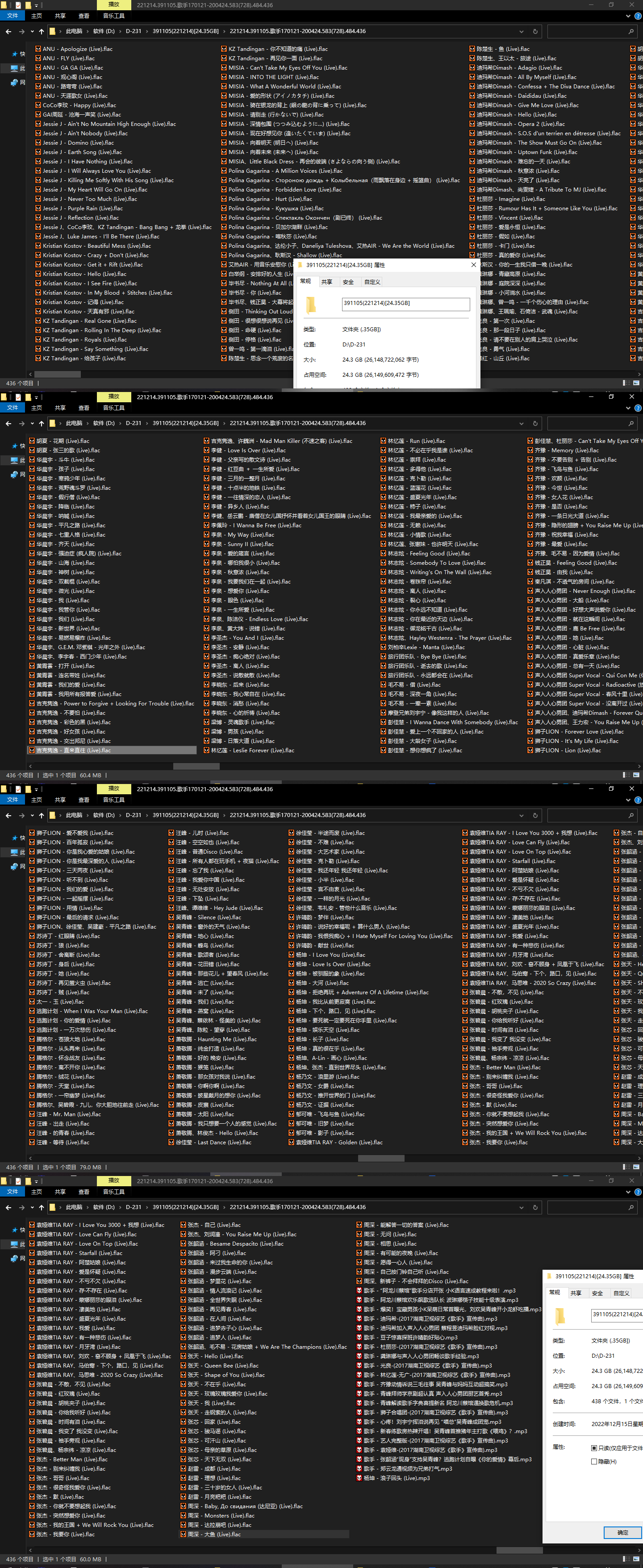Select 张韶涵 - Besame Despacito (Live).flac
The width and height of the screenshot is (643, 1568).
(232, 1244)
